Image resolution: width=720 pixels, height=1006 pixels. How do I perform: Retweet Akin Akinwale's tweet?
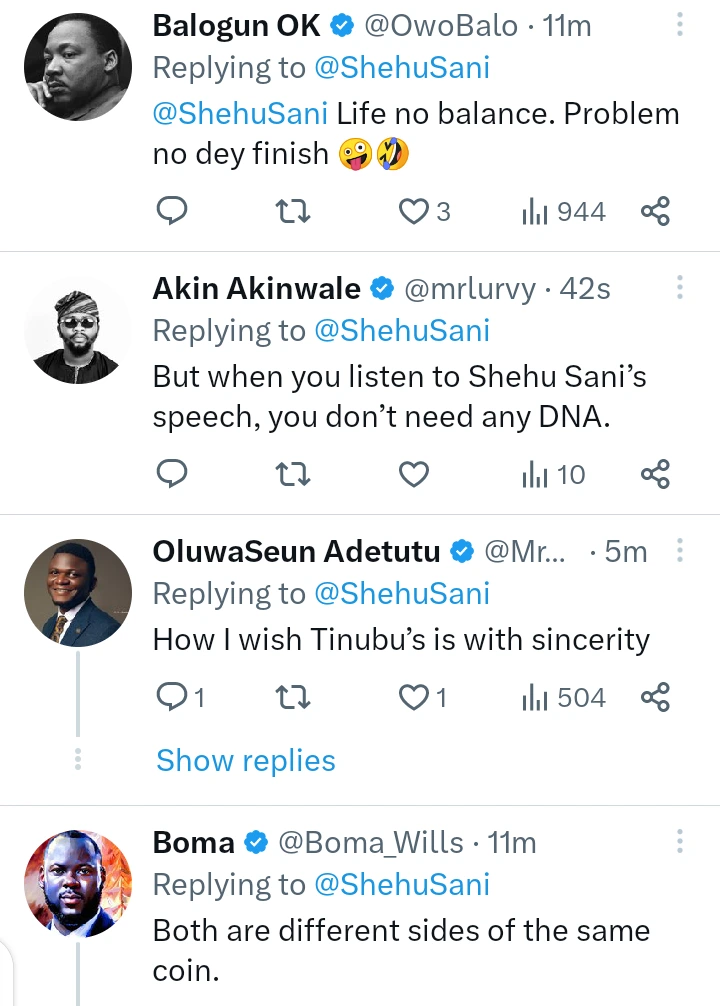pos(293,474)
